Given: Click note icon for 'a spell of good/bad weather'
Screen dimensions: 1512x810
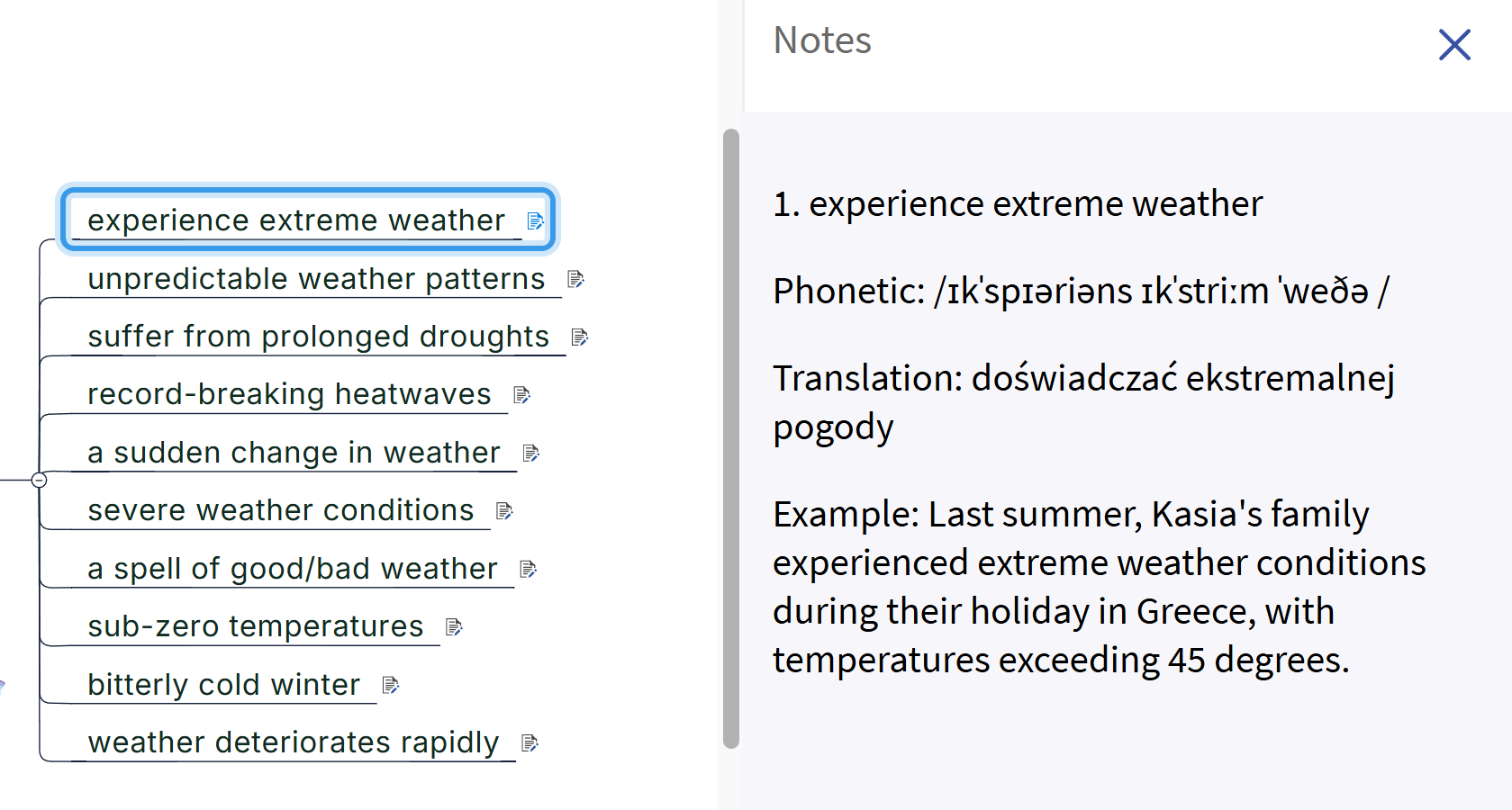Looking at the screenshot, I should (529, 569).
